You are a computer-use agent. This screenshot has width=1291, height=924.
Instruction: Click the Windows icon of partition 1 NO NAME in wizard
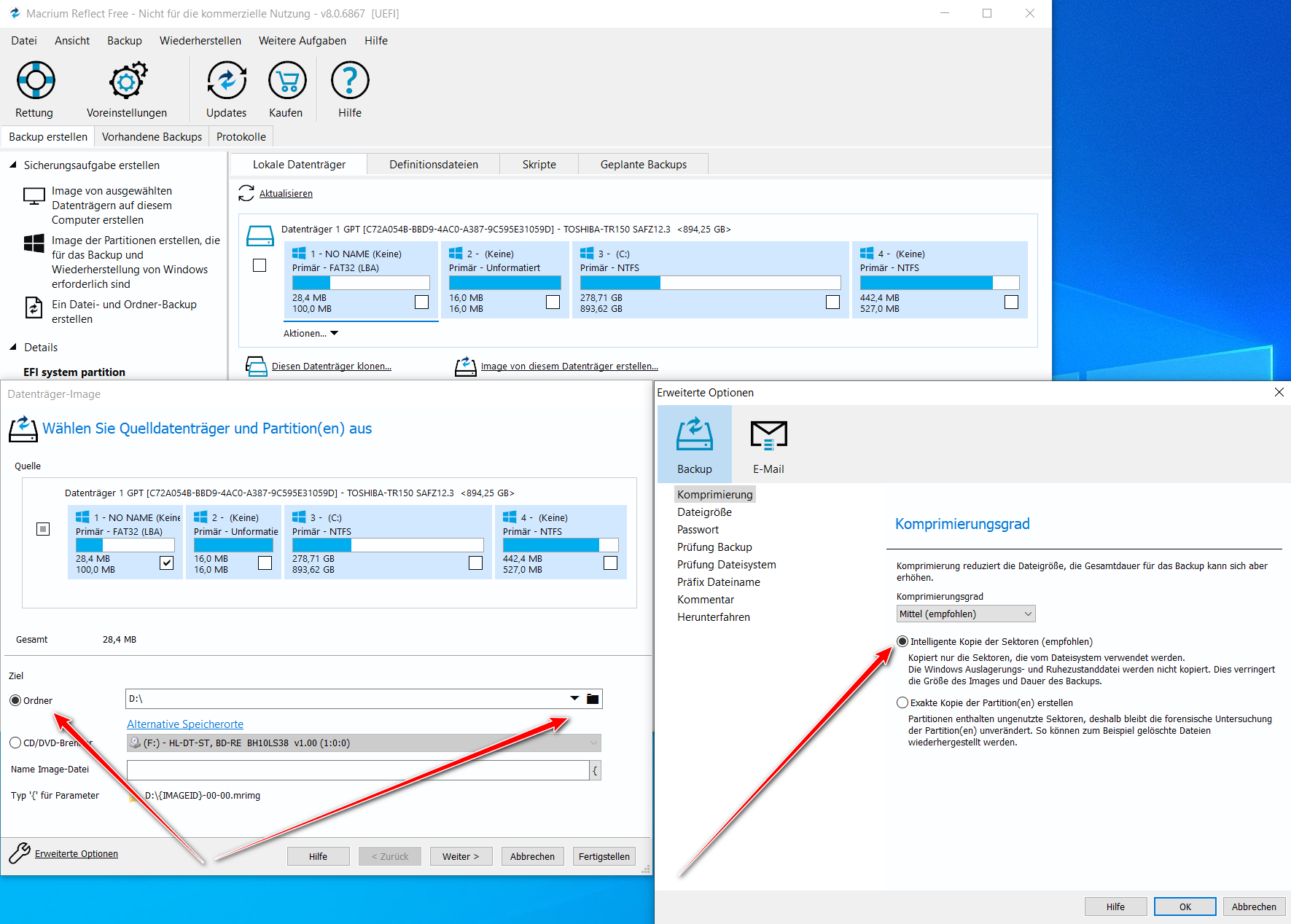point(82,517)
